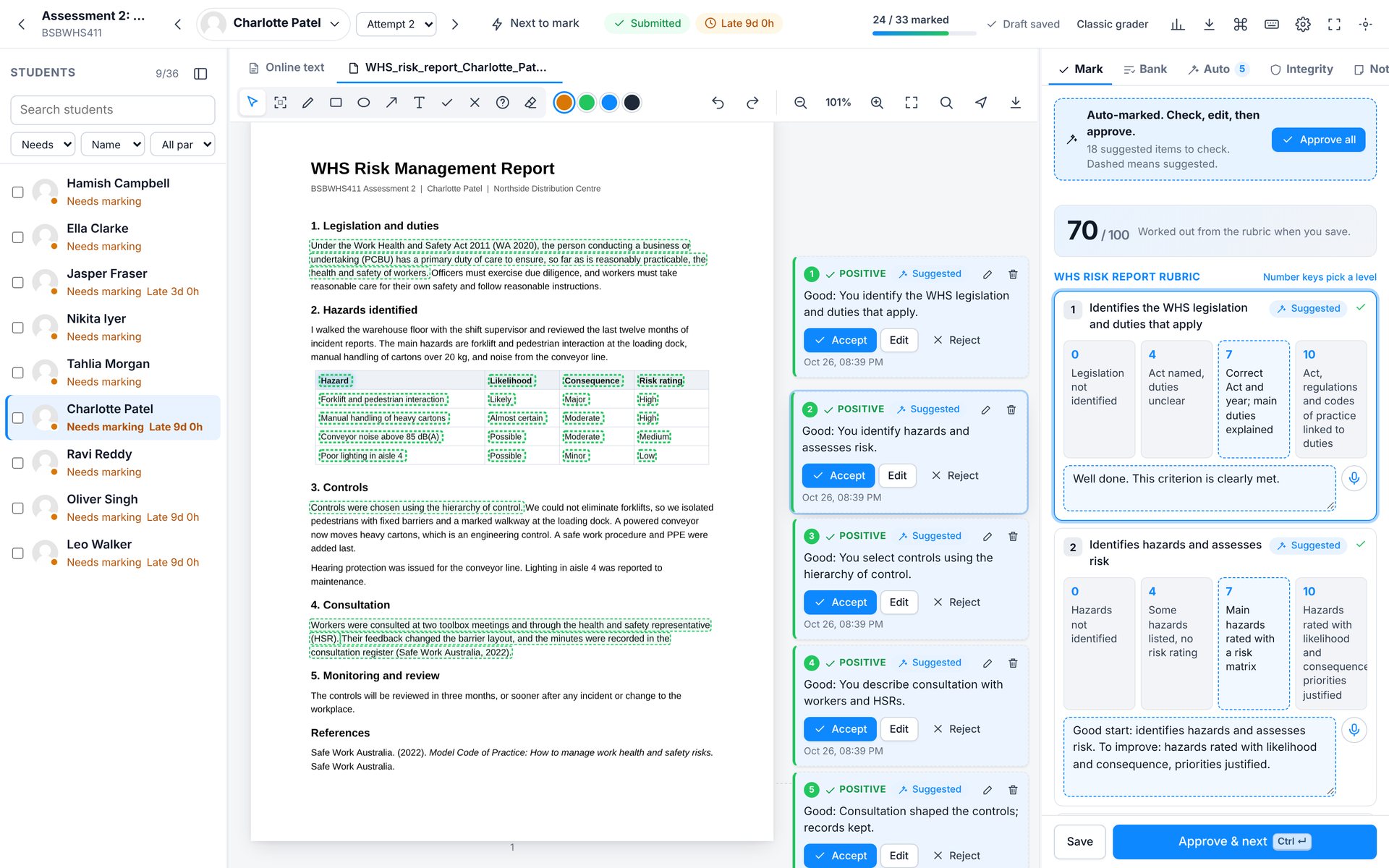Open the Name sort dropdown
The image size is (1389, 868).
click(113, 145)
